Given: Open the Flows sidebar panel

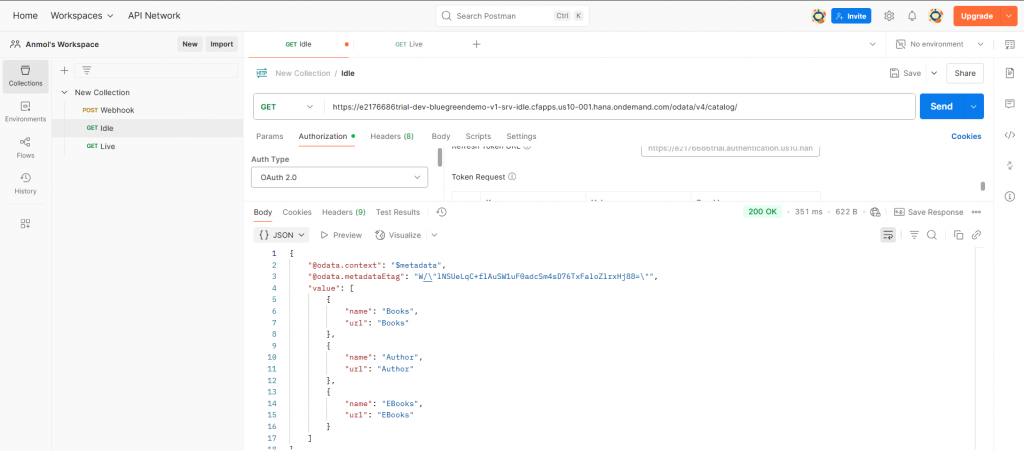Looking at the screenshot, I should click(25, 148).
